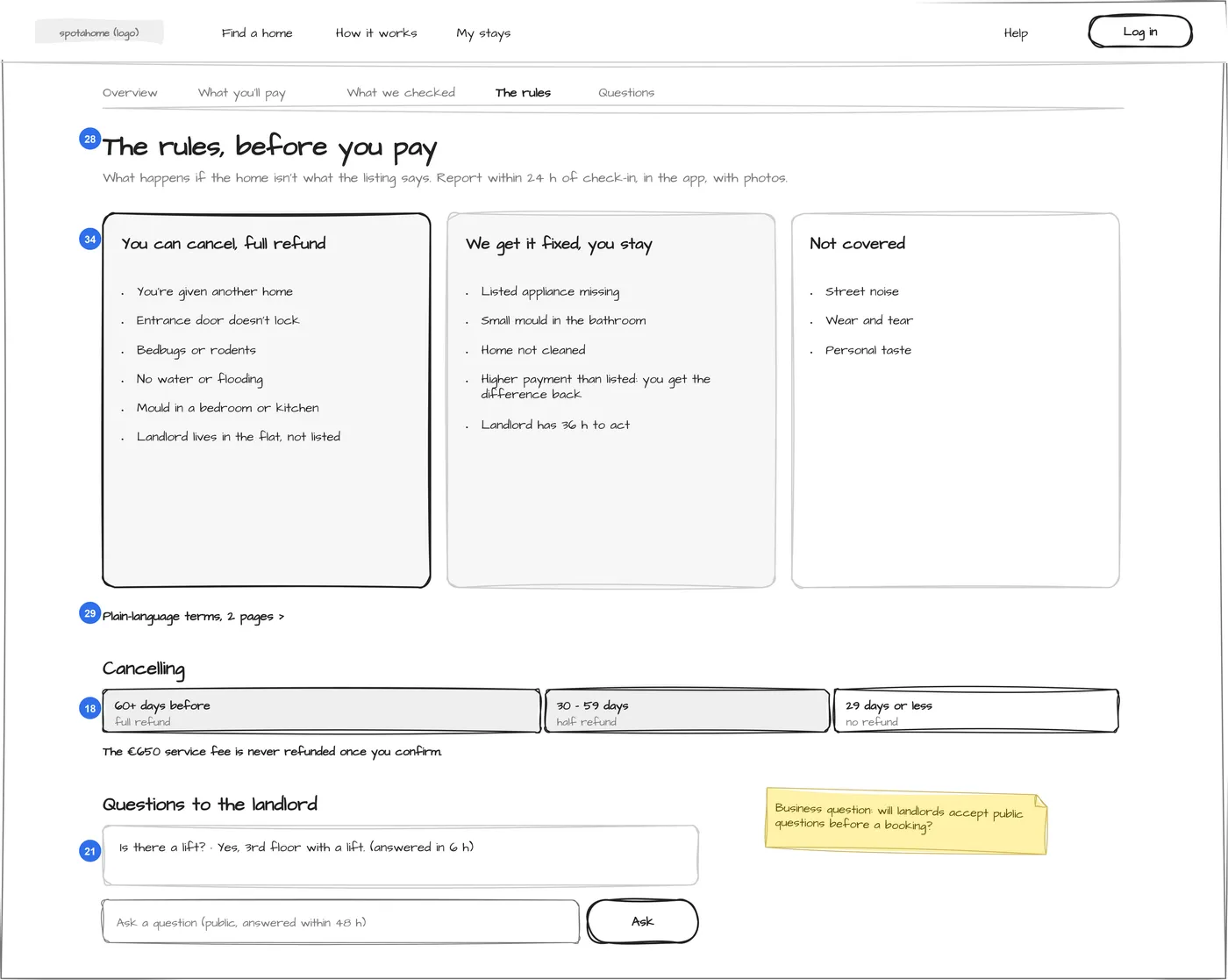Click the 'We get it fixed, you stay' heading
Image resolution: width=1228 pixels, height=980 pixels.
(x=559, y=244)
